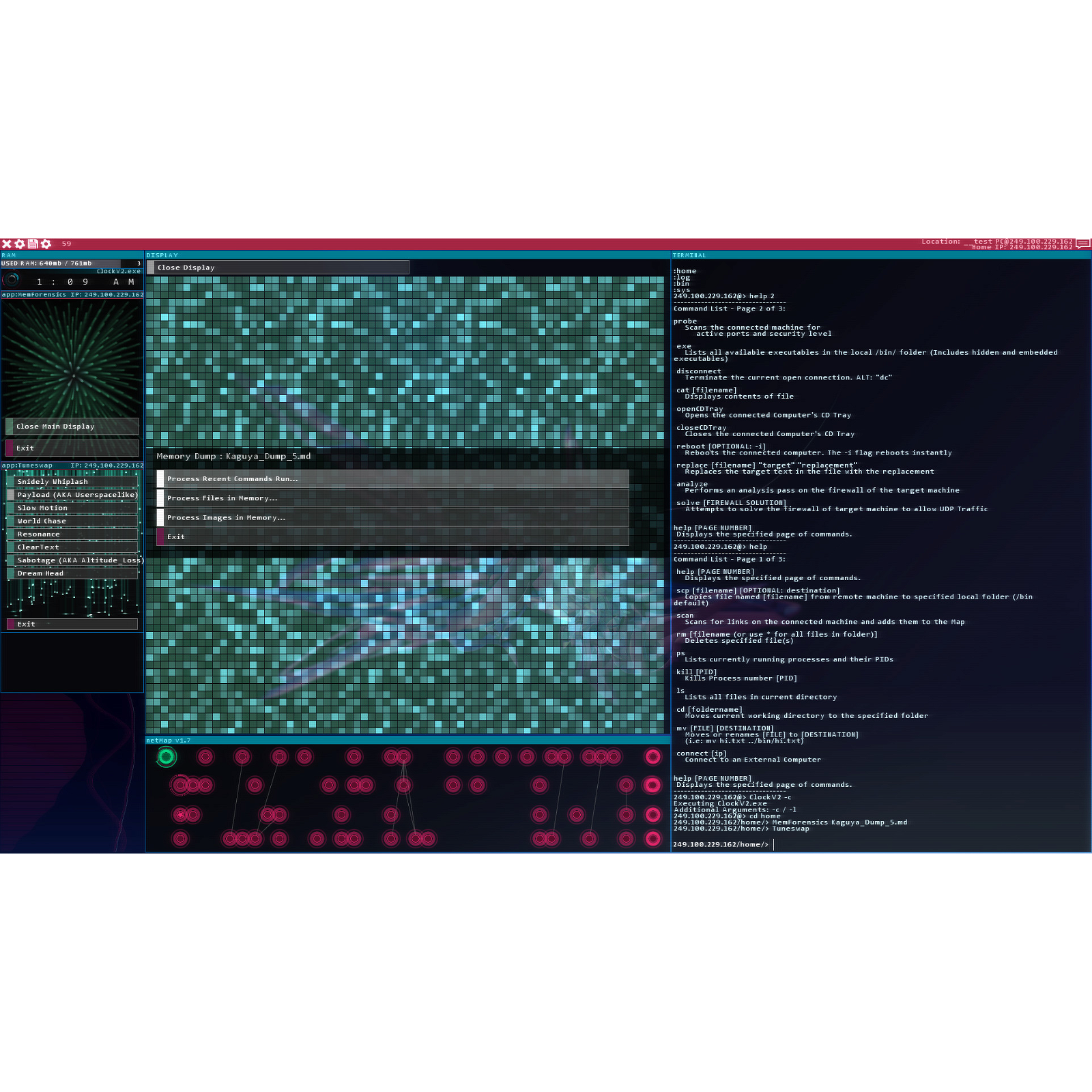1092x1092 pixels.
Task: Open settings with the first gear icon
Action: pyautogui.click(x=20, y=244)
